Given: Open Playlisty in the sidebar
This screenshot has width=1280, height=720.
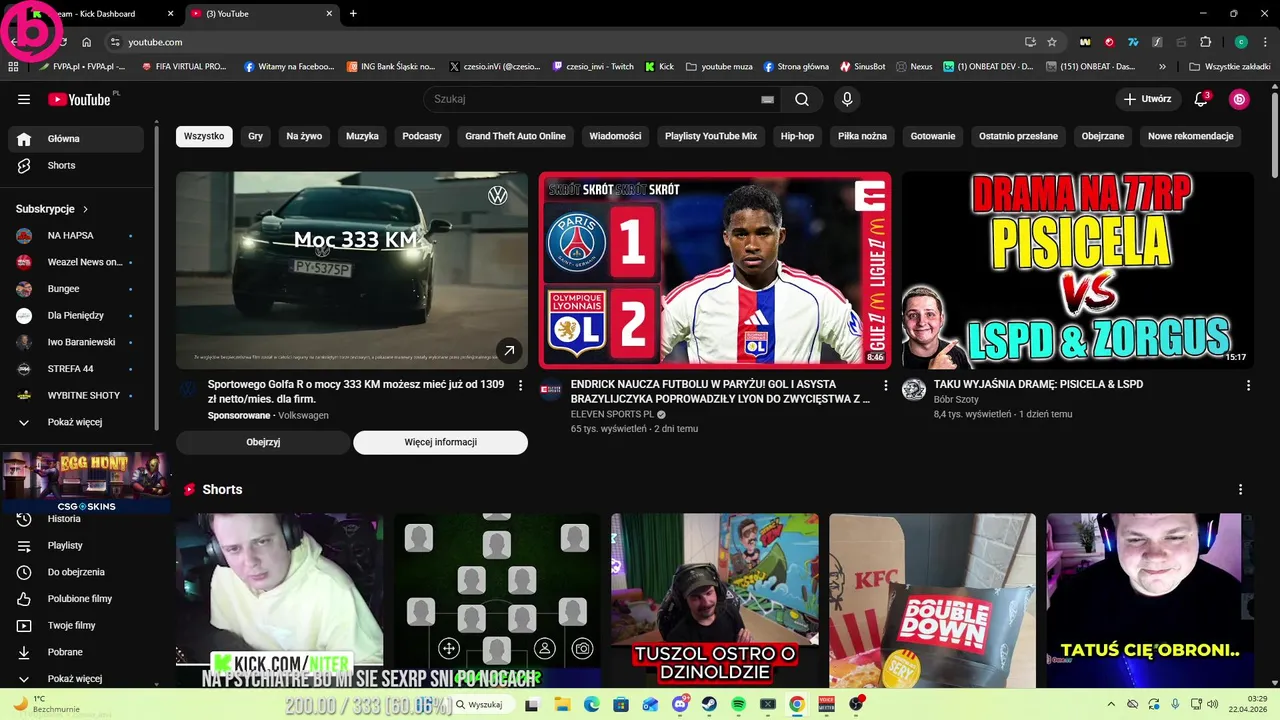Looking at the screenshot, I should click(x=76, y=545).
